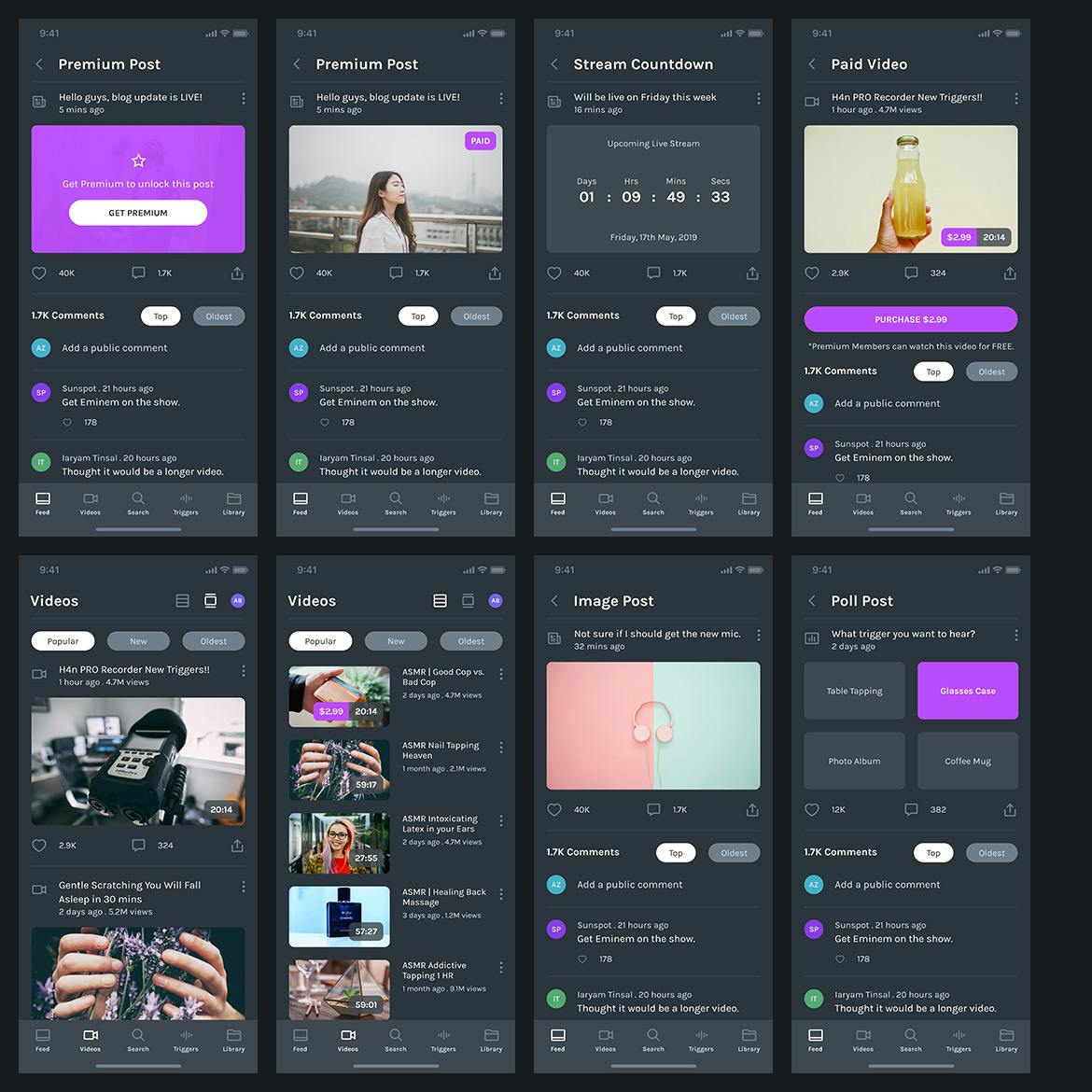
Task: Switch to card view on Videos list screen
Action: click(x=468, y=600)
